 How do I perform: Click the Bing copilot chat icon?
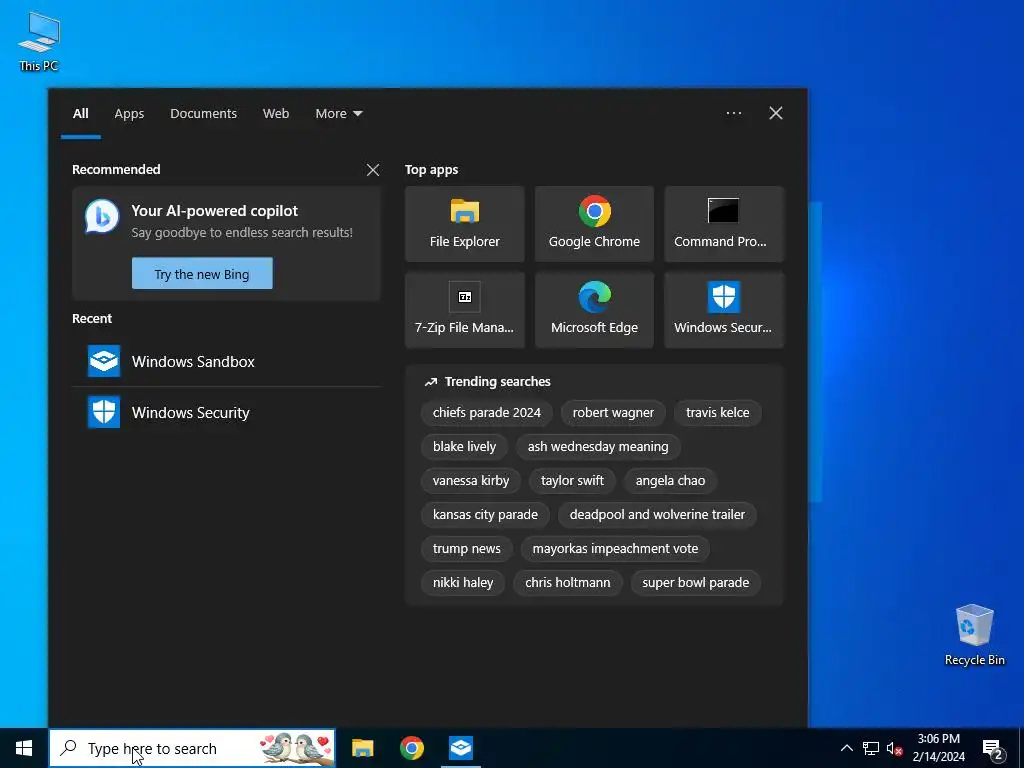tap(102, 217)
